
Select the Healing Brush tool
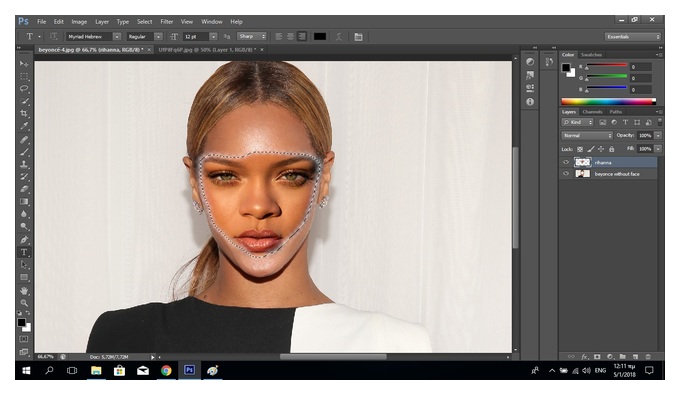(x=24, y=140)
